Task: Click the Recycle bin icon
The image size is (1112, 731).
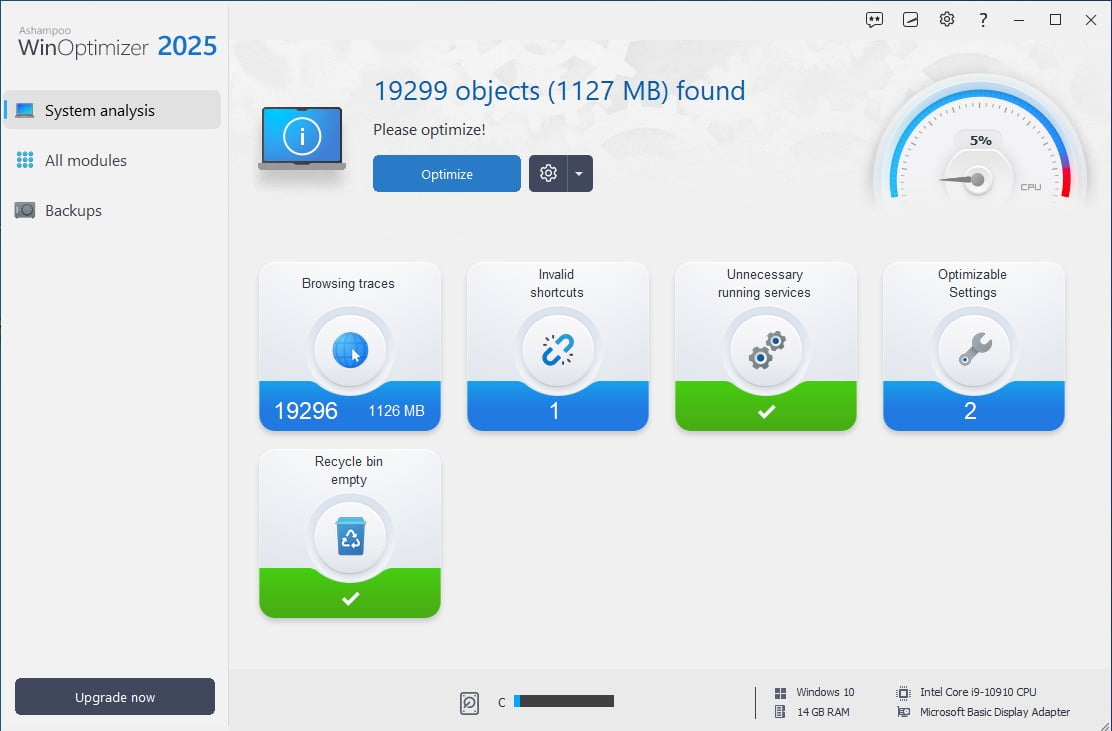Action: [350, 537]
